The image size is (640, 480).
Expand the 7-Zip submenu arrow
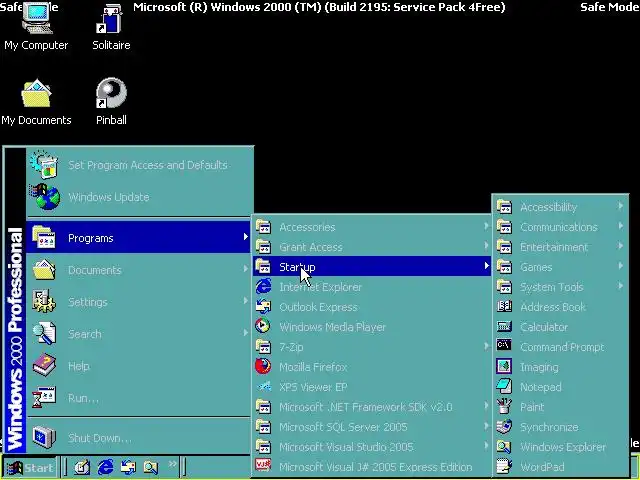coord(486,346)
